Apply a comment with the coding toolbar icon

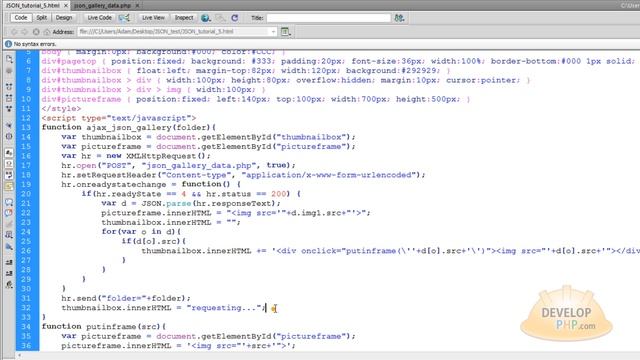point(9,202)
